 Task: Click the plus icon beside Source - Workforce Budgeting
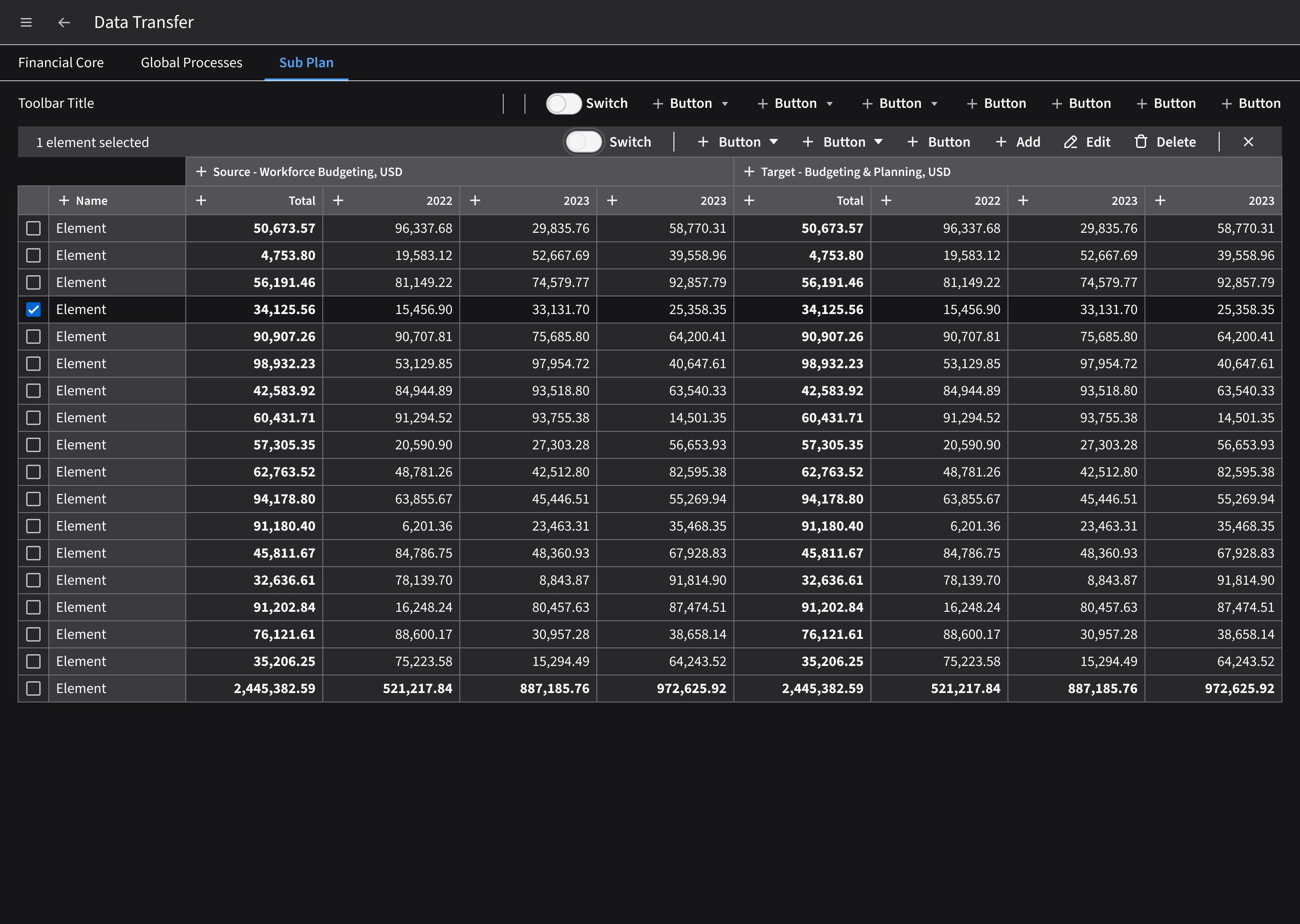click(201, 172)
